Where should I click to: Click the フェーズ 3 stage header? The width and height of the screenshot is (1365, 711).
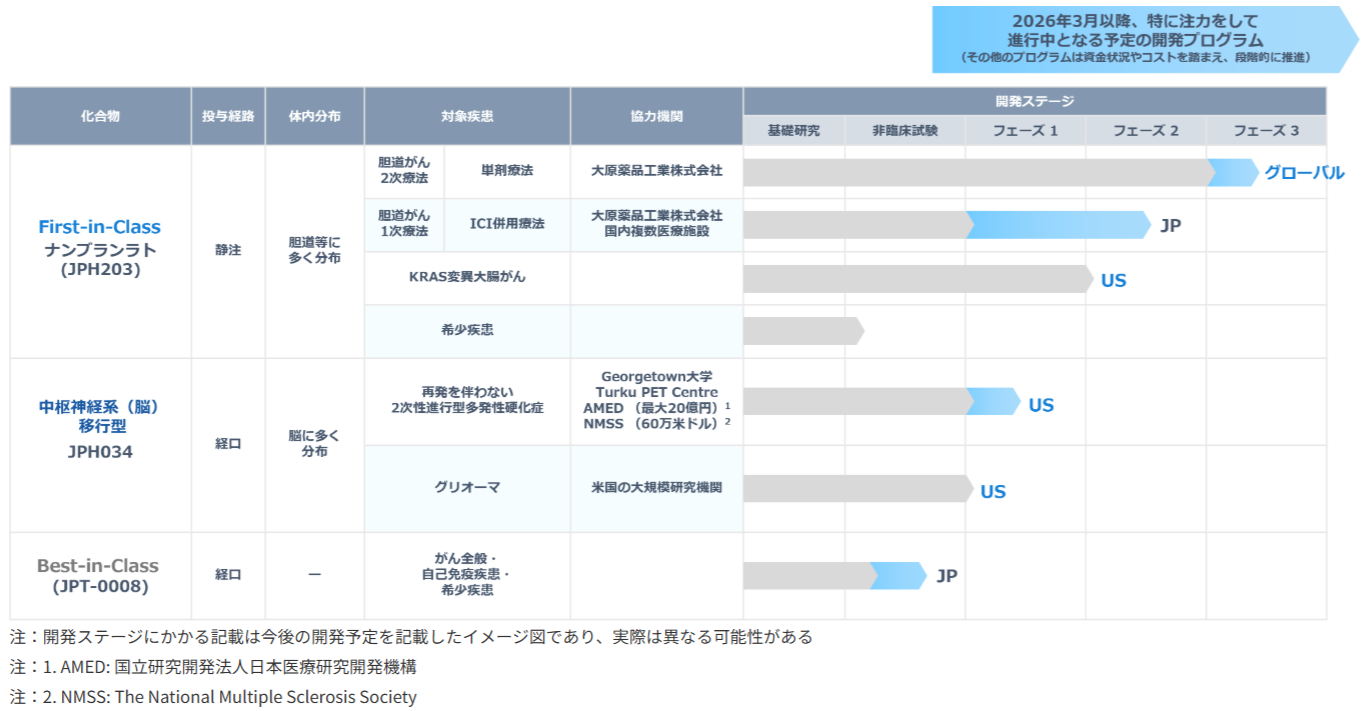[1265, 131]
